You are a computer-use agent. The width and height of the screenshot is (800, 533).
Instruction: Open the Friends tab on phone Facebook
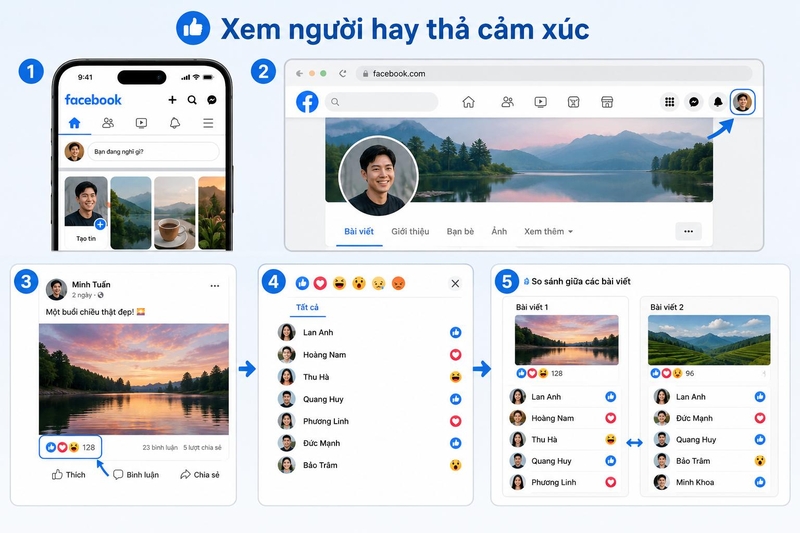pos(108,123)
